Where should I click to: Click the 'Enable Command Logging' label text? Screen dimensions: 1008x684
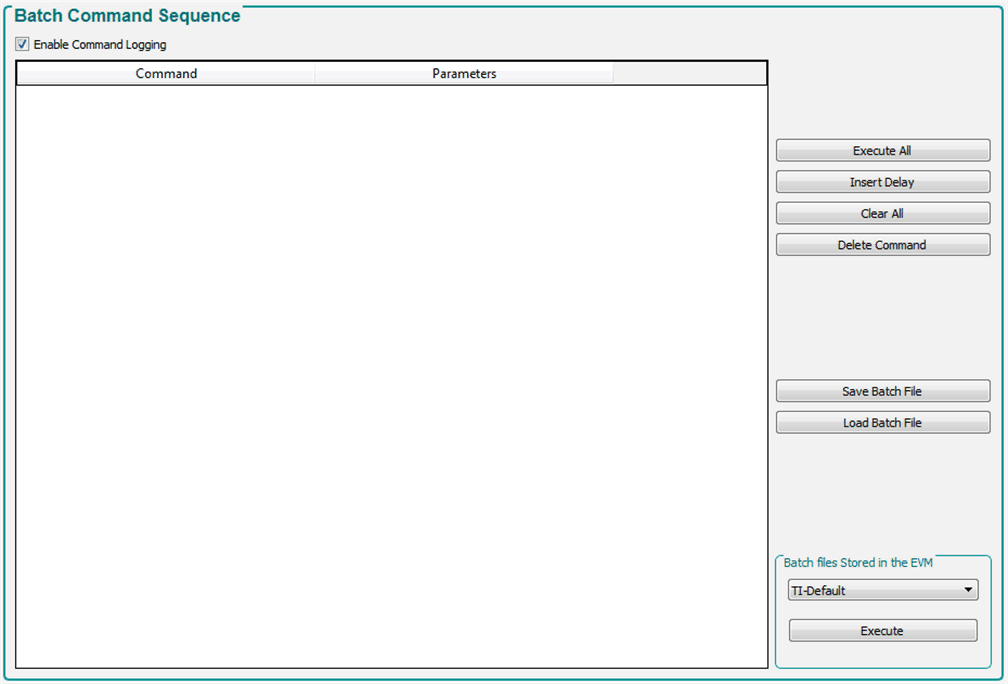[x=100, y=45]
